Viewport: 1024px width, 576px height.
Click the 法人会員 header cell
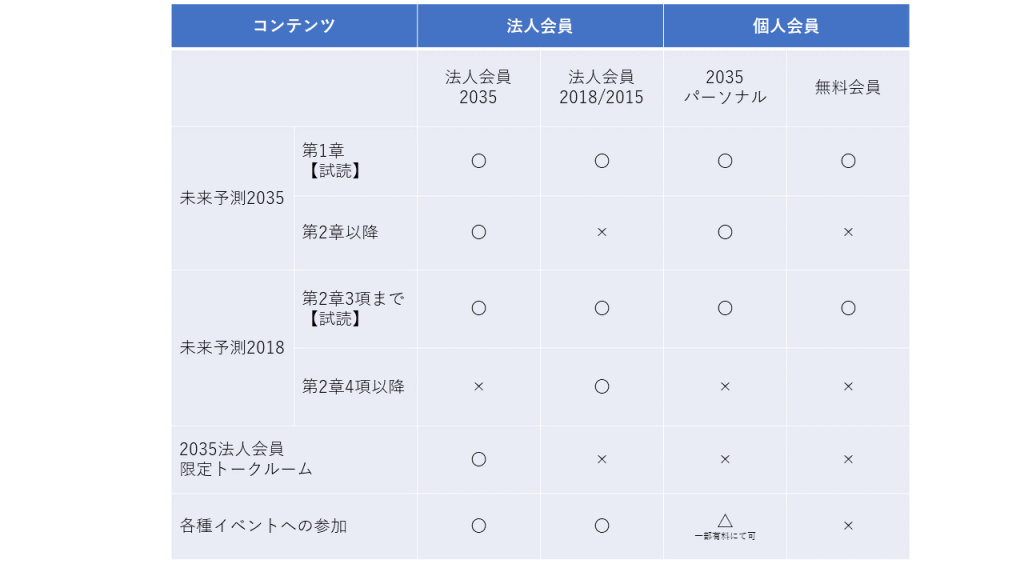coord(540,25)
